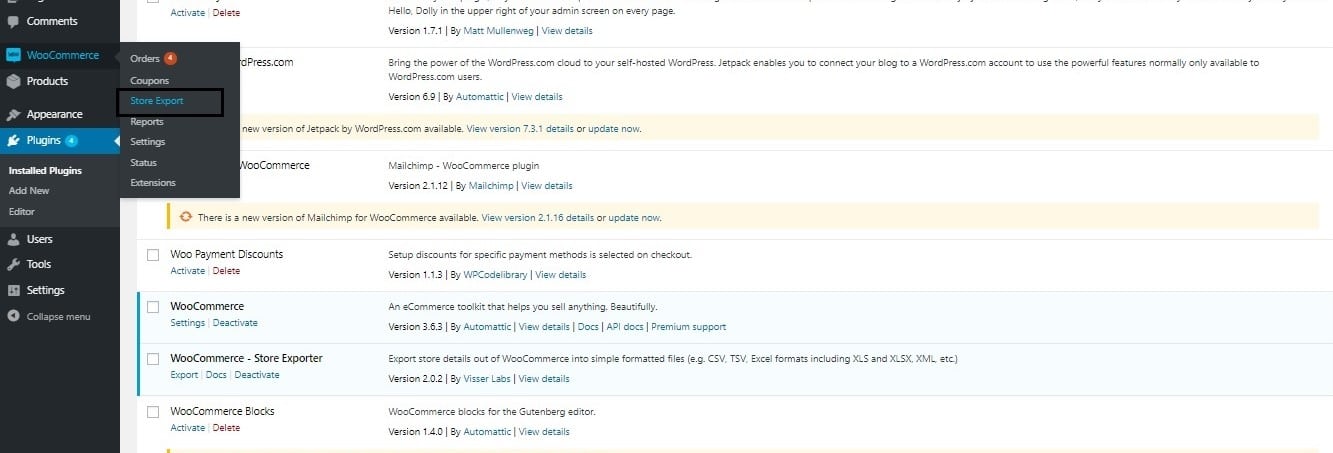
Task: Click update now in the Jetpack notice
Action: coord(613,129)
